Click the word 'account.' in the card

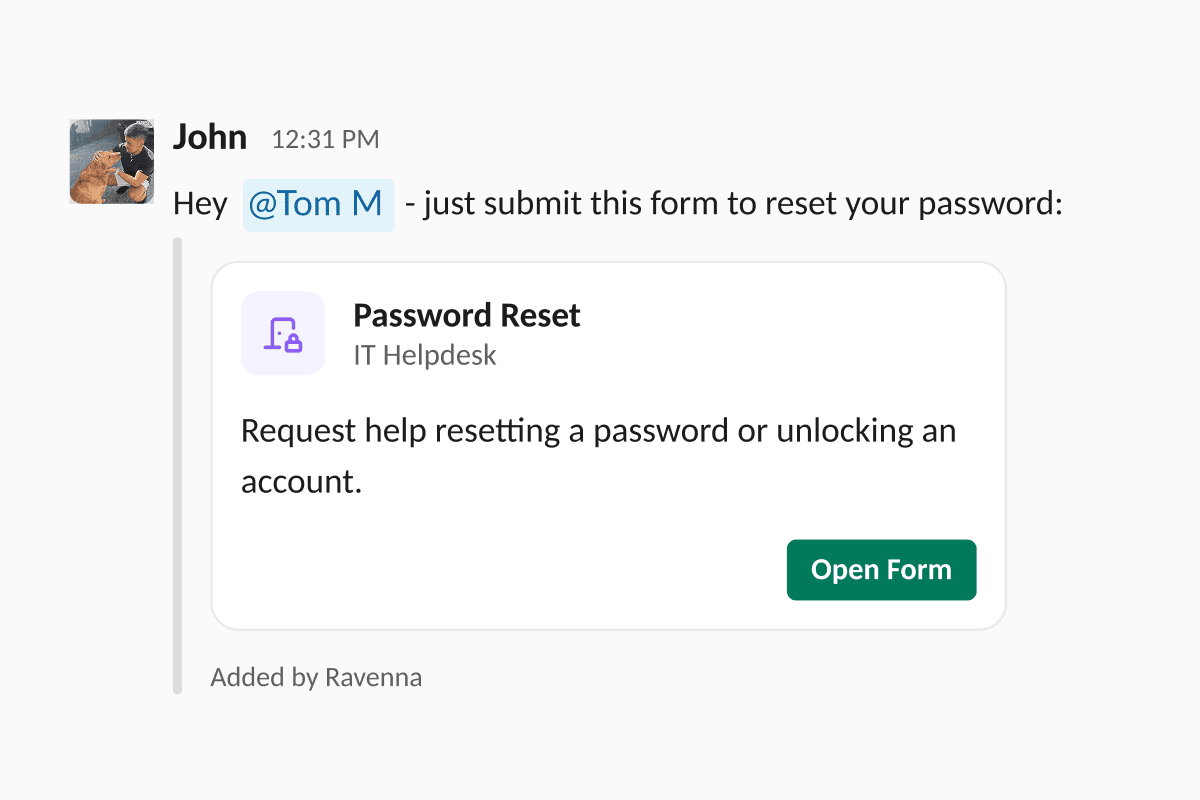[x=300, y=483]
